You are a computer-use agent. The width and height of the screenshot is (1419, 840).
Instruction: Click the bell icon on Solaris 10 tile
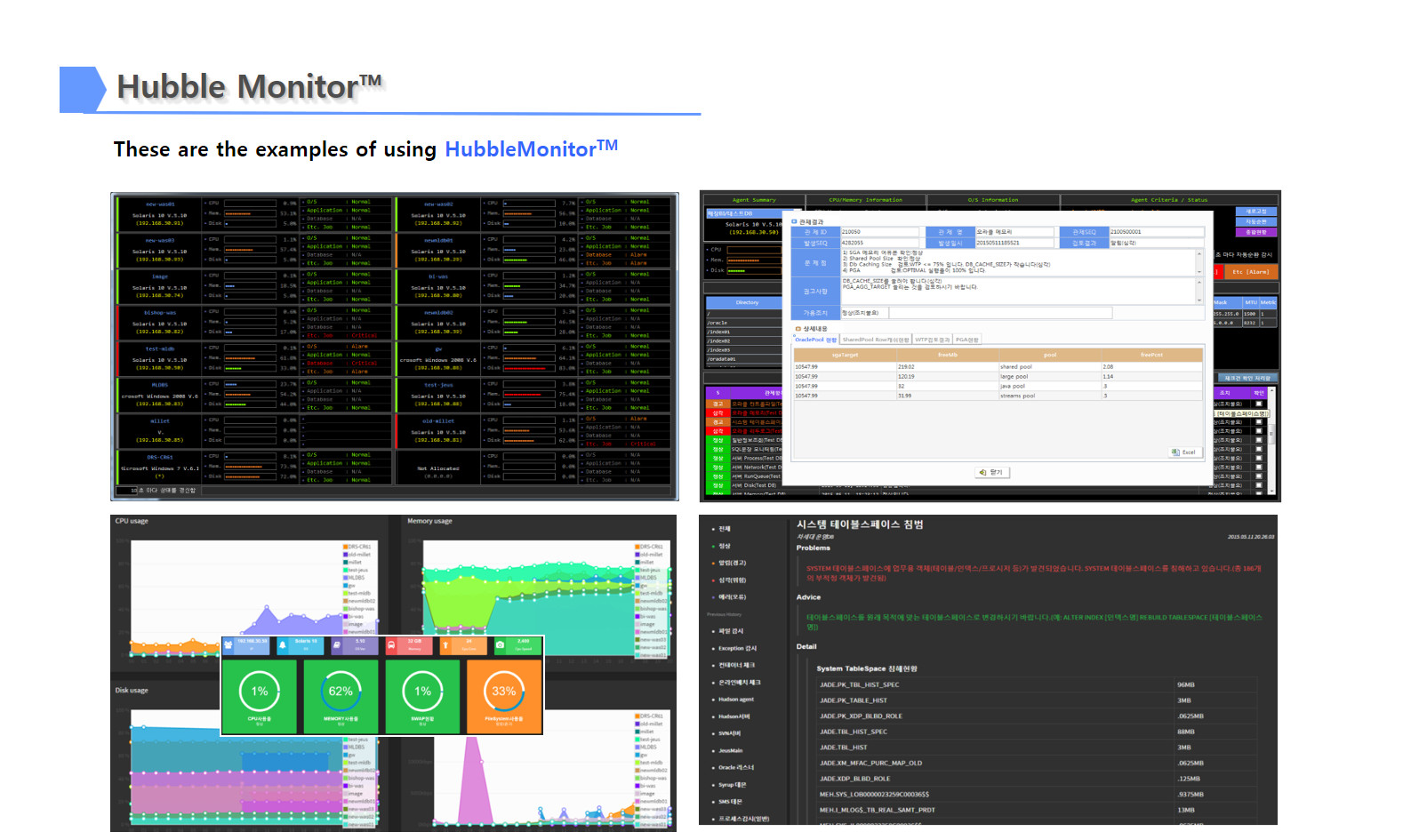click(x=283, y=644)
